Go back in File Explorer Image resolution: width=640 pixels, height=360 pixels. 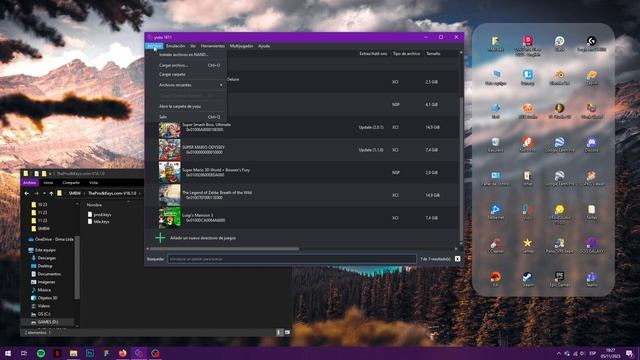pyautogui.click(x=27, y=193)
